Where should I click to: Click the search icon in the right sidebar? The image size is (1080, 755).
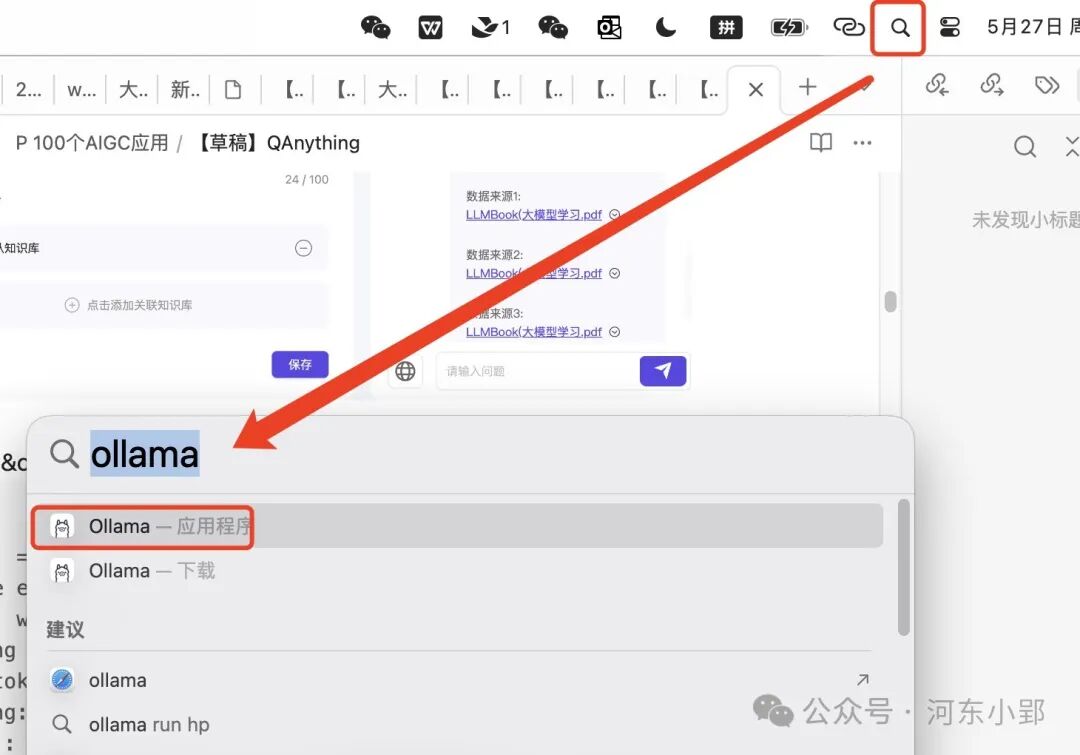[1025, 146]
